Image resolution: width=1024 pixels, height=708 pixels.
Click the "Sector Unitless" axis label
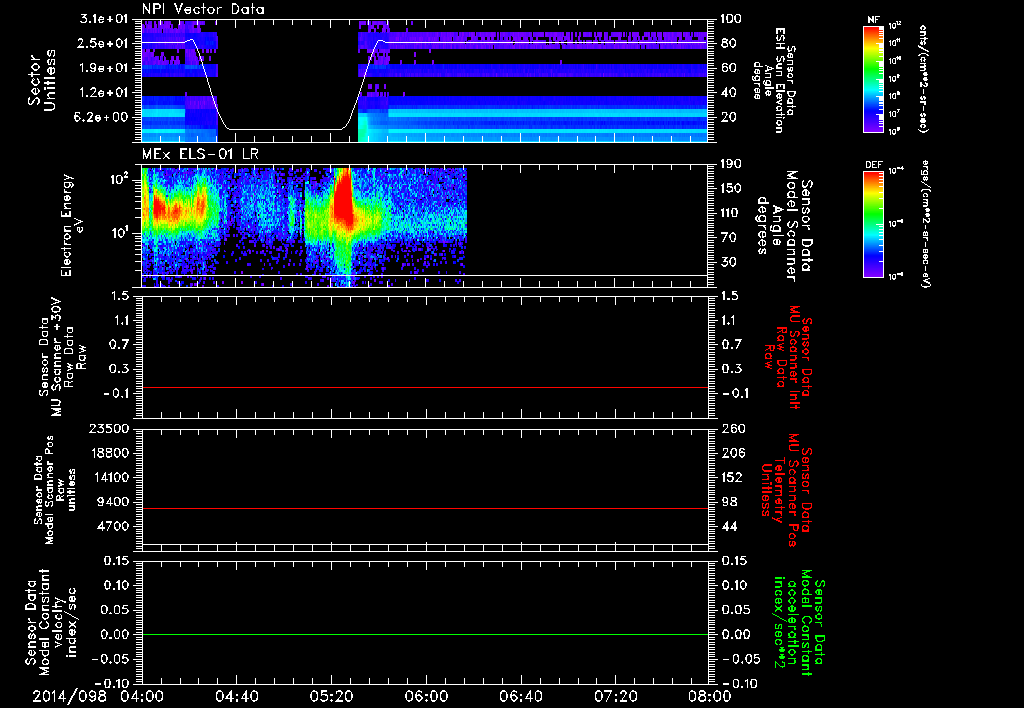pyautogui.click(x=42, y=80)
